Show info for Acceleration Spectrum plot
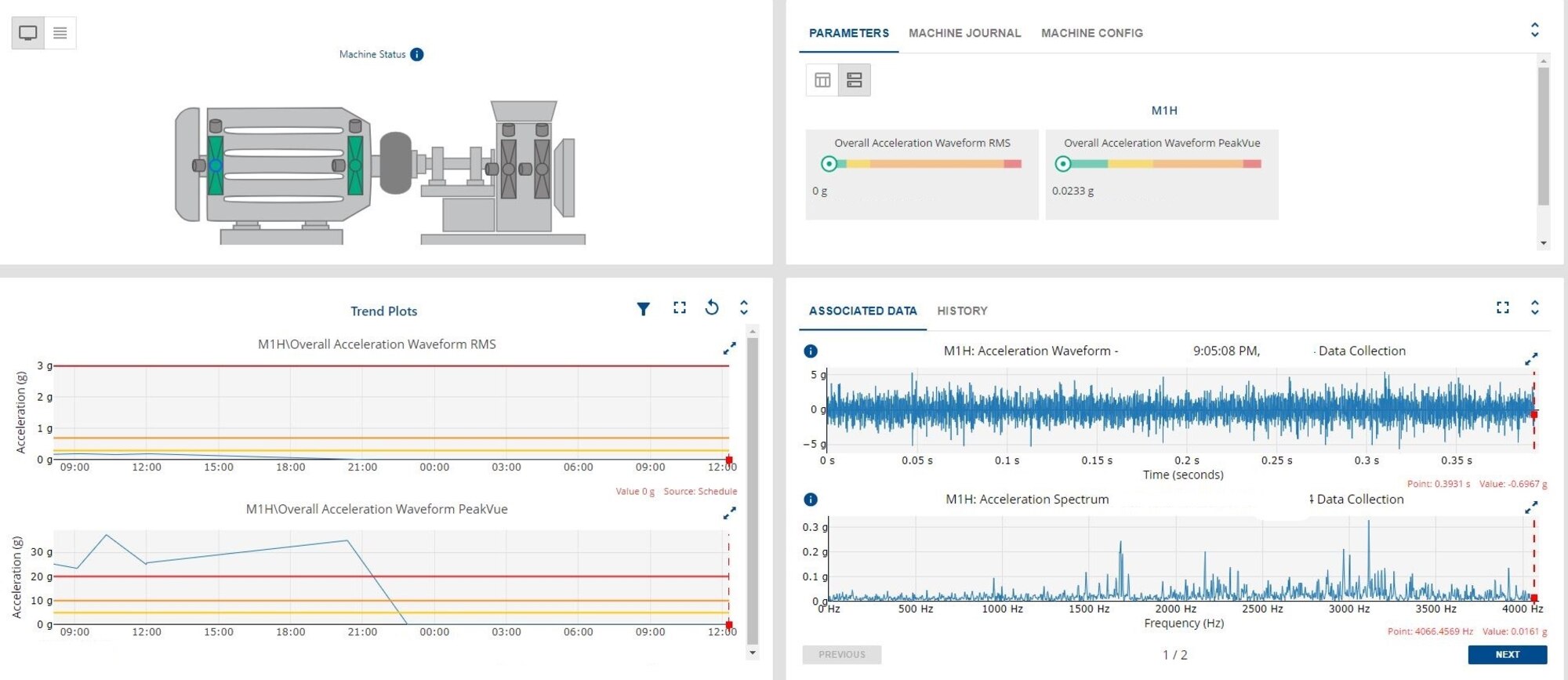 tap(811, 500)
